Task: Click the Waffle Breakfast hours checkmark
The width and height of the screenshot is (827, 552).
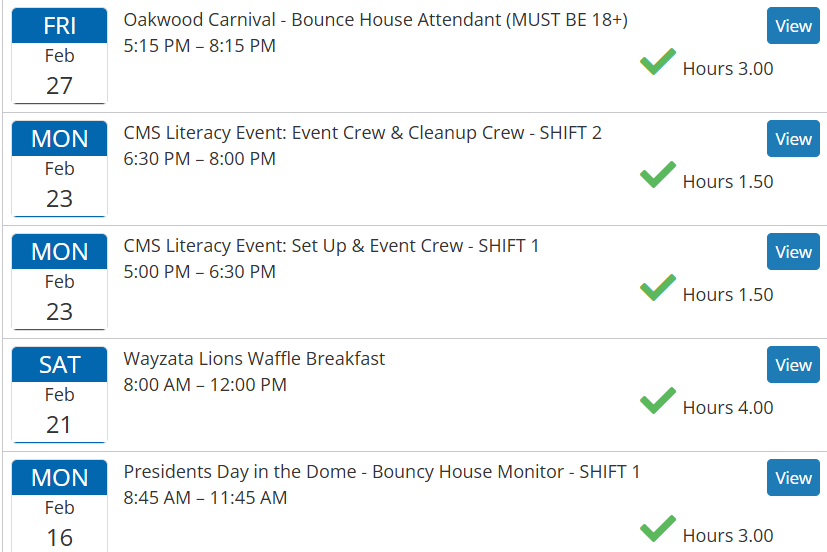Action: click(657, 402)
